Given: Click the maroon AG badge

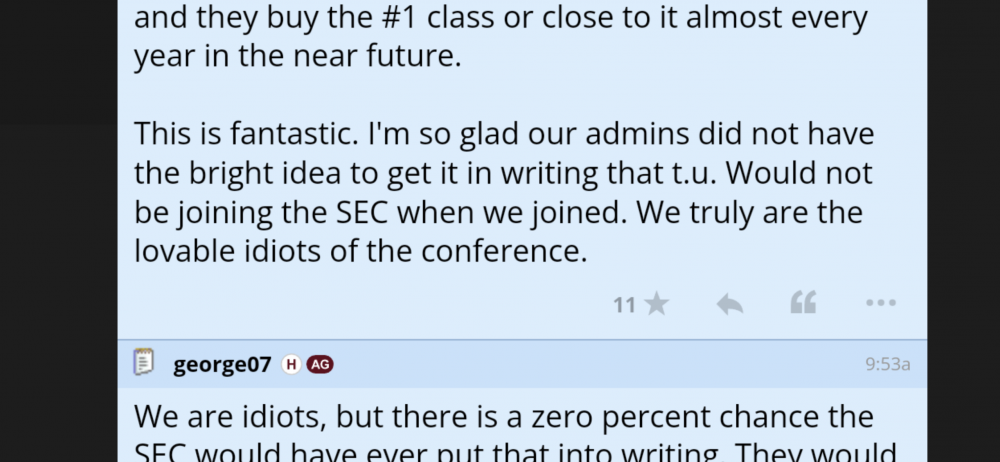Looking at the screenshot, I should click(320, 365).
